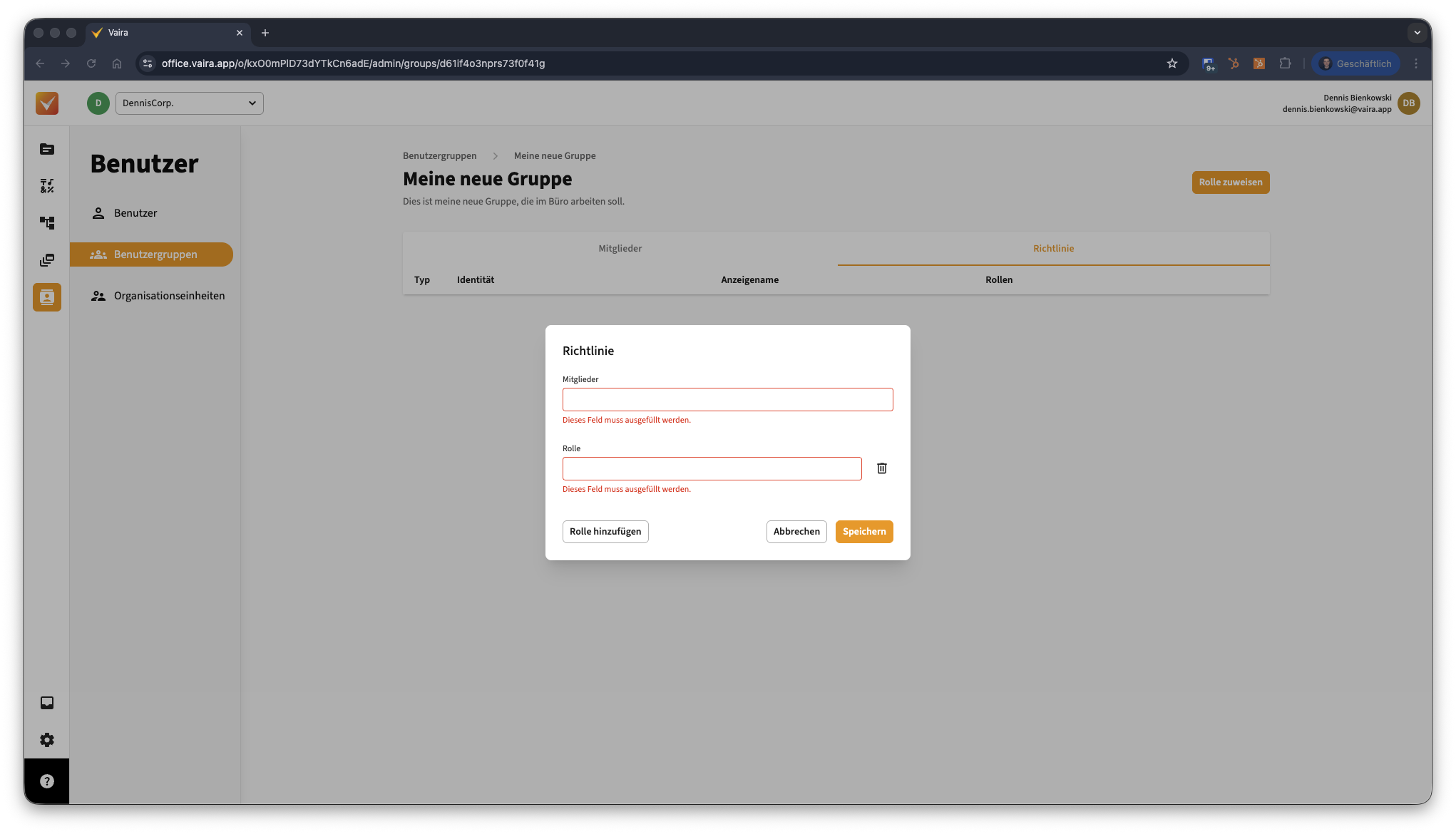Open the contacts icon highlighted in the sidebar

click(x=47, y=297)
